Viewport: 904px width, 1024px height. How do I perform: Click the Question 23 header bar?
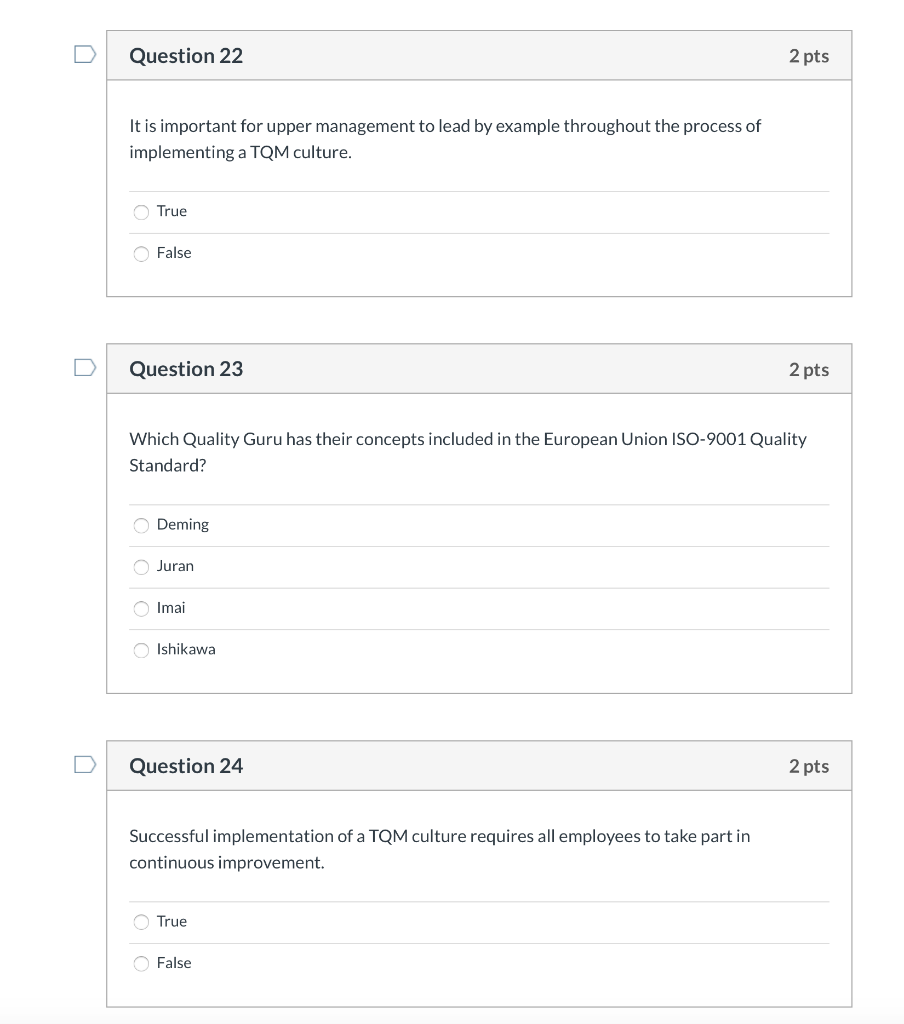point(478,368)
